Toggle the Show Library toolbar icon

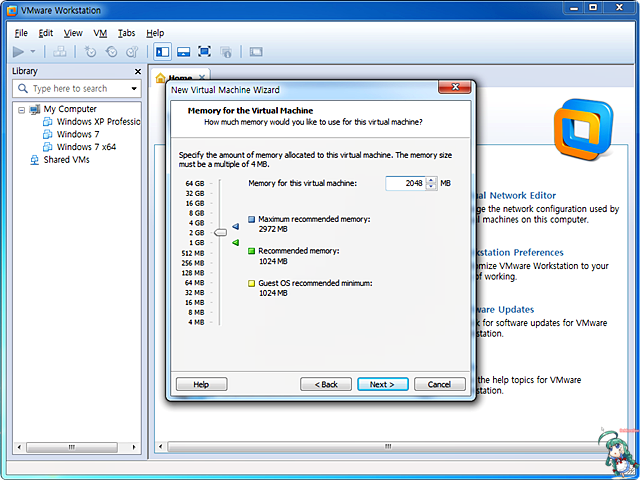pos(162,52)
